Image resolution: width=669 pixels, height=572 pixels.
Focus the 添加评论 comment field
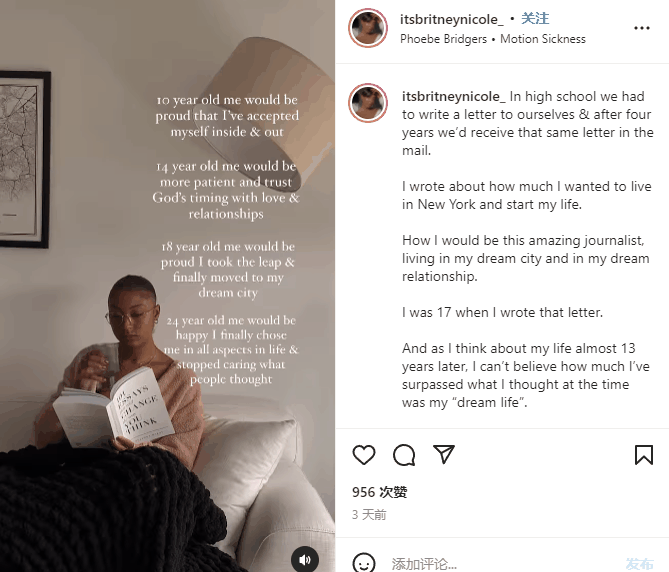tap(503, 564)
